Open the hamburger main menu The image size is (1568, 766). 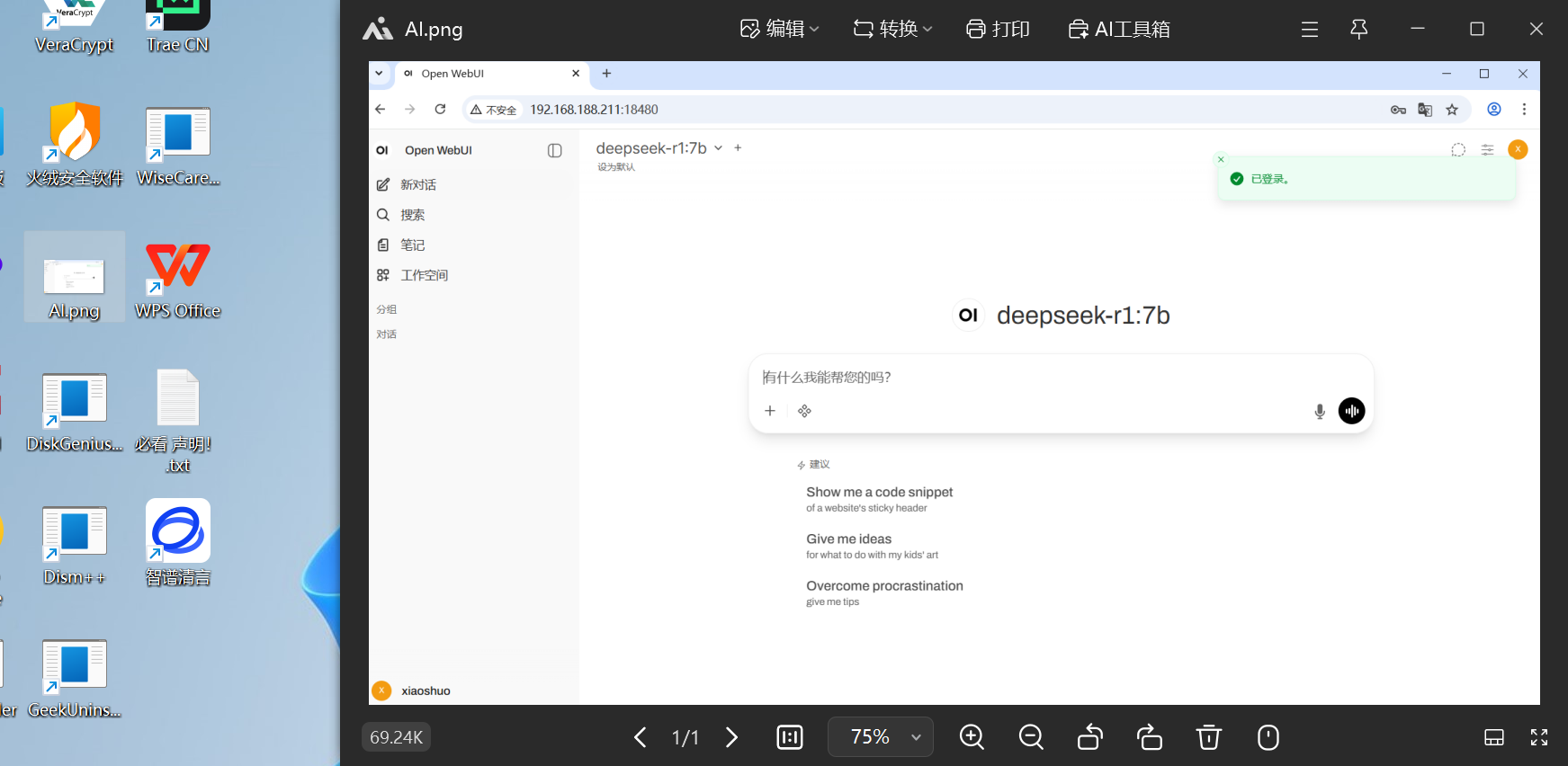pos(1310,29)
